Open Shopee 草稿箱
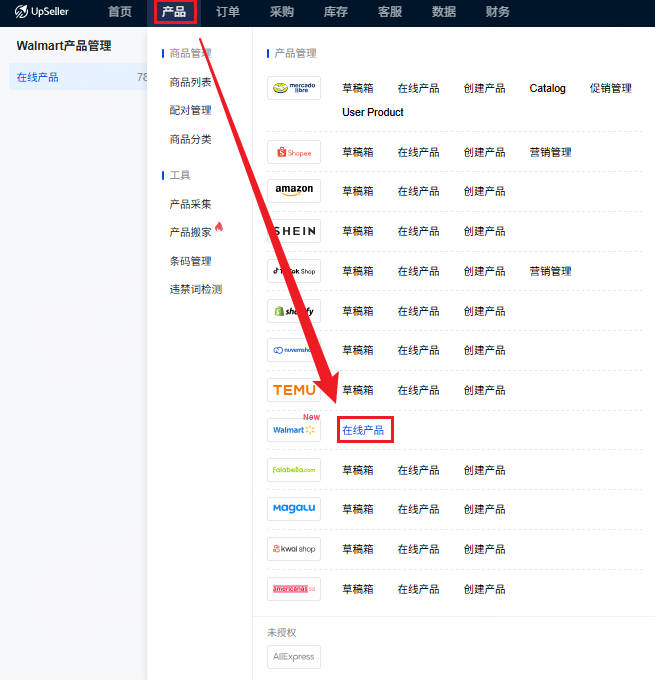 click(x=358, y=152)
